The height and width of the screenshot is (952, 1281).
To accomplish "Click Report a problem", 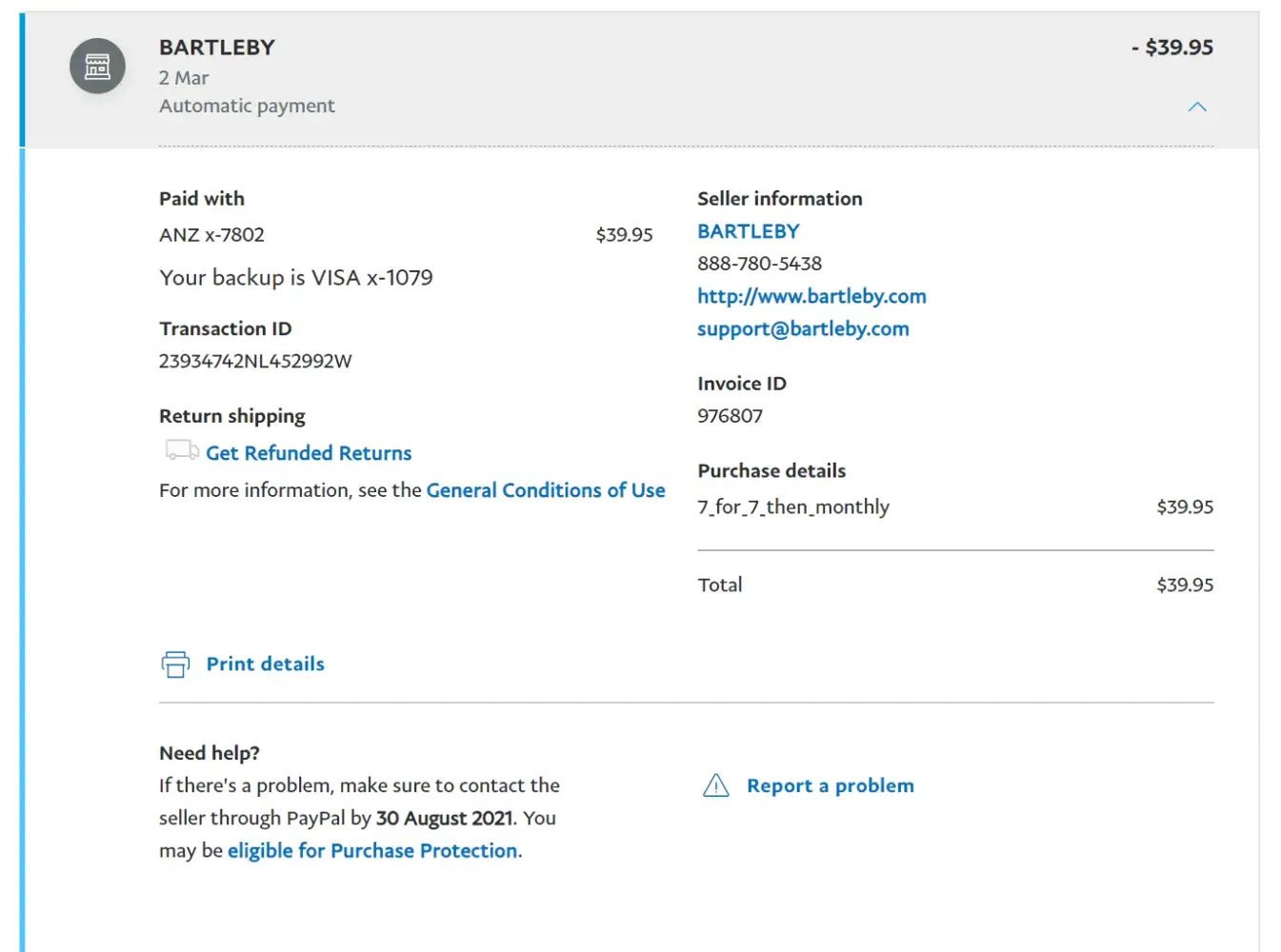I will click(830, 785).
